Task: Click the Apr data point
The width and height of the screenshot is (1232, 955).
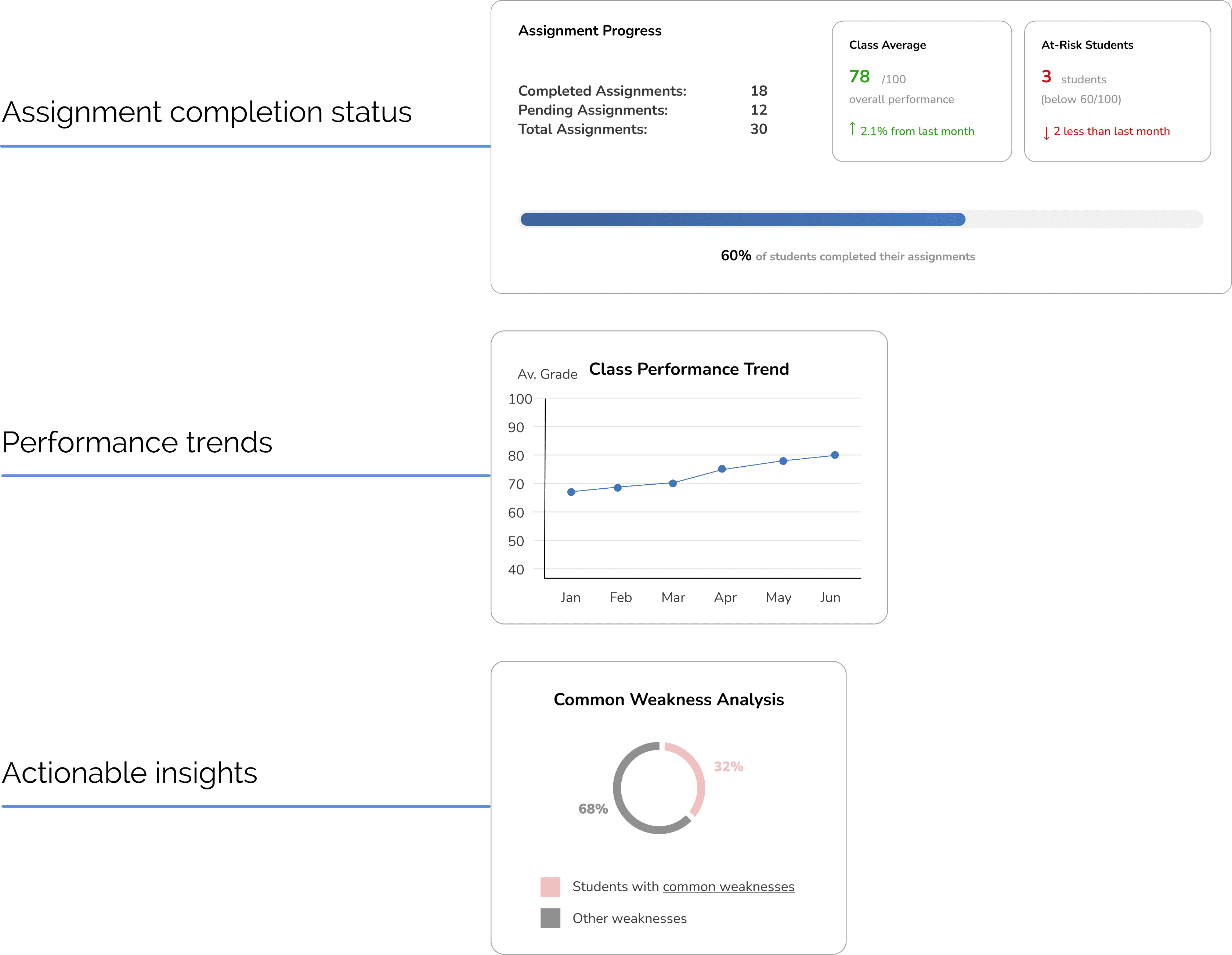Action: [x=722, y=469]
